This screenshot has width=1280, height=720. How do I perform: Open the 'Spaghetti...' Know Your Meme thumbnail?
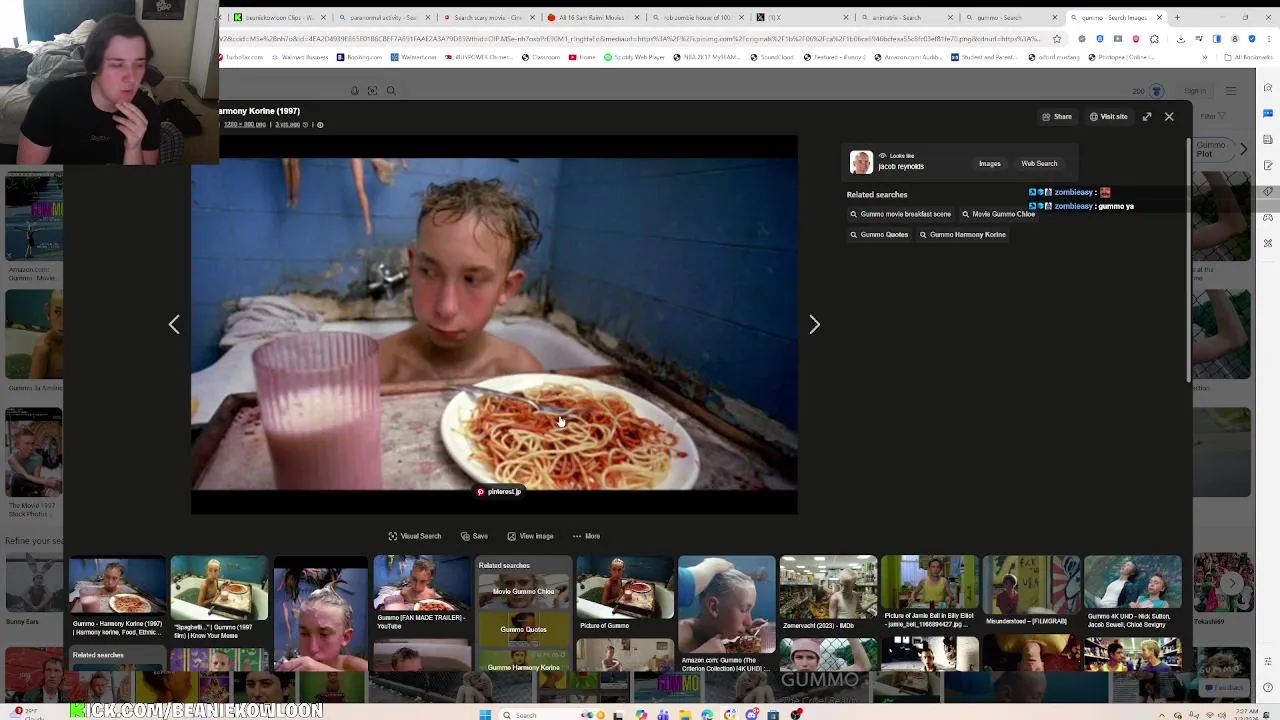coord(219,598)
